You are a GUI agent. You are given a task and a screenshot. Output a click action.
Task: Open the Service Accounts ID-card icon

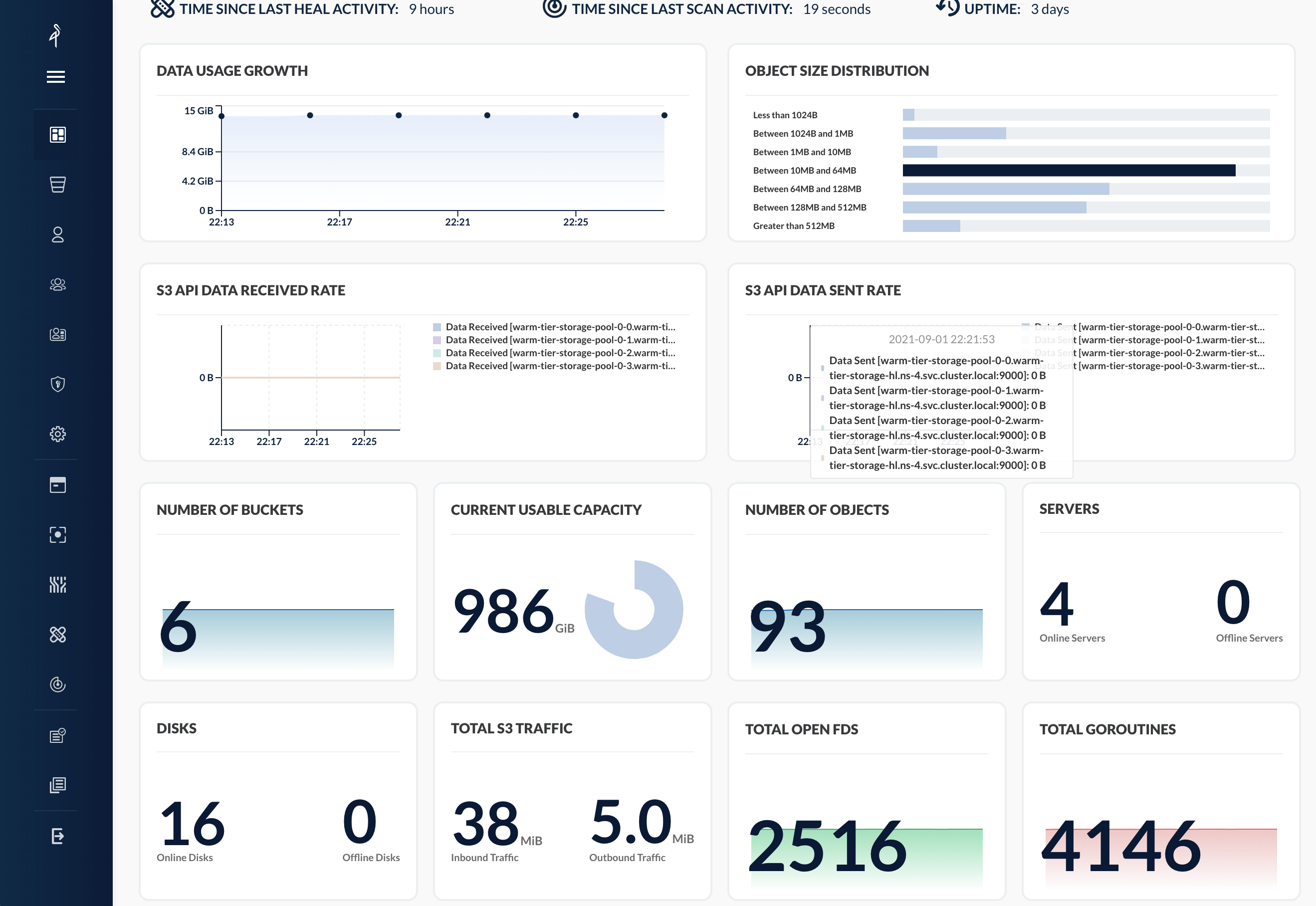pos(57,334)
